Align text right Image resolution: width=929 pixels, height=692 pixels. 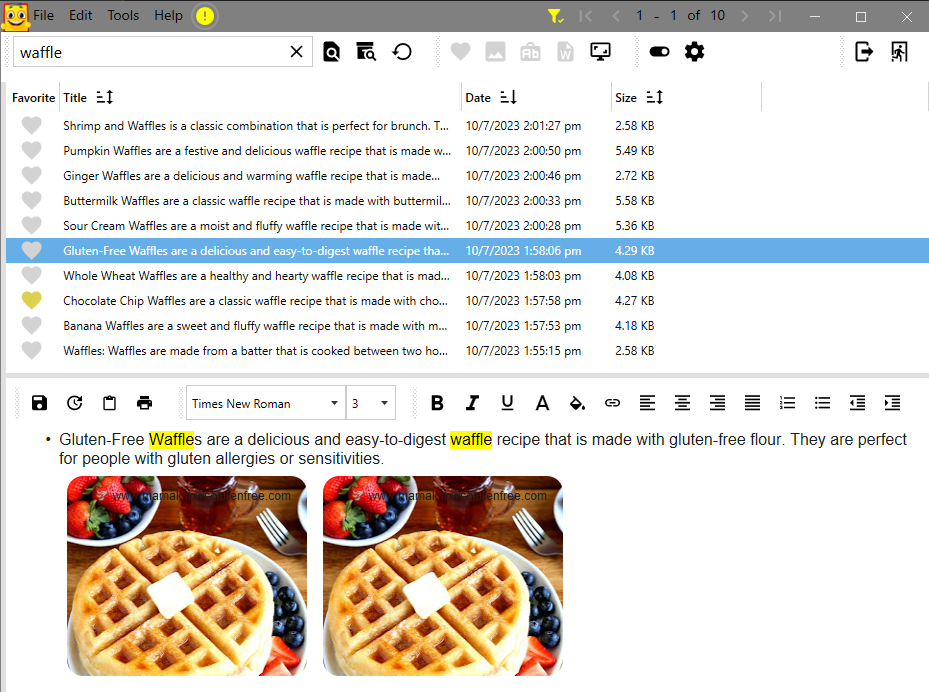[x=717, y=403]
